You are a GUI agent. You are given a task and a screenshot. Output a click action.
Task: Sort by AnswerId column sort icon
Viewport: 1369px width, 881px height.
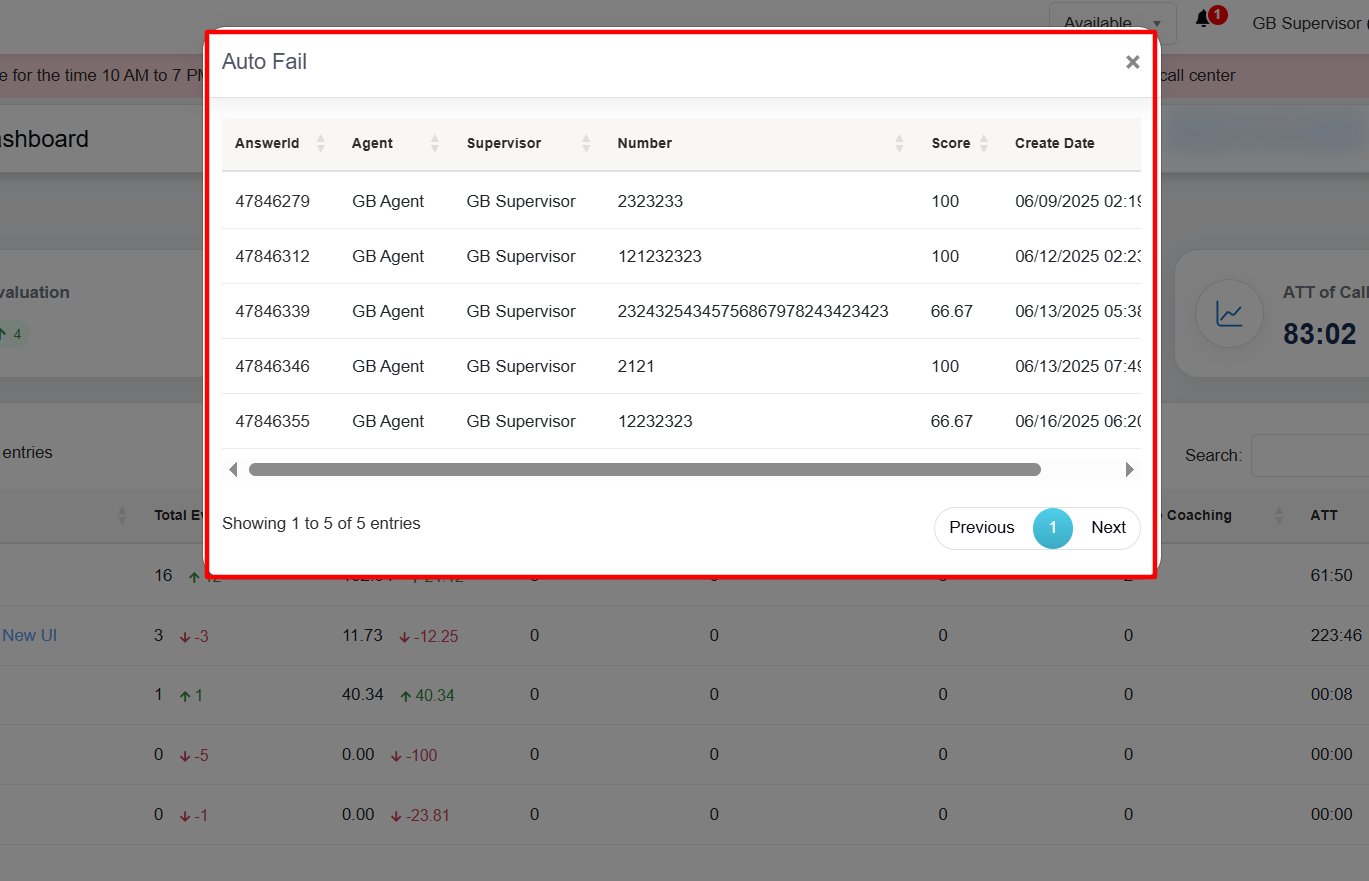(x=320, y=143)
